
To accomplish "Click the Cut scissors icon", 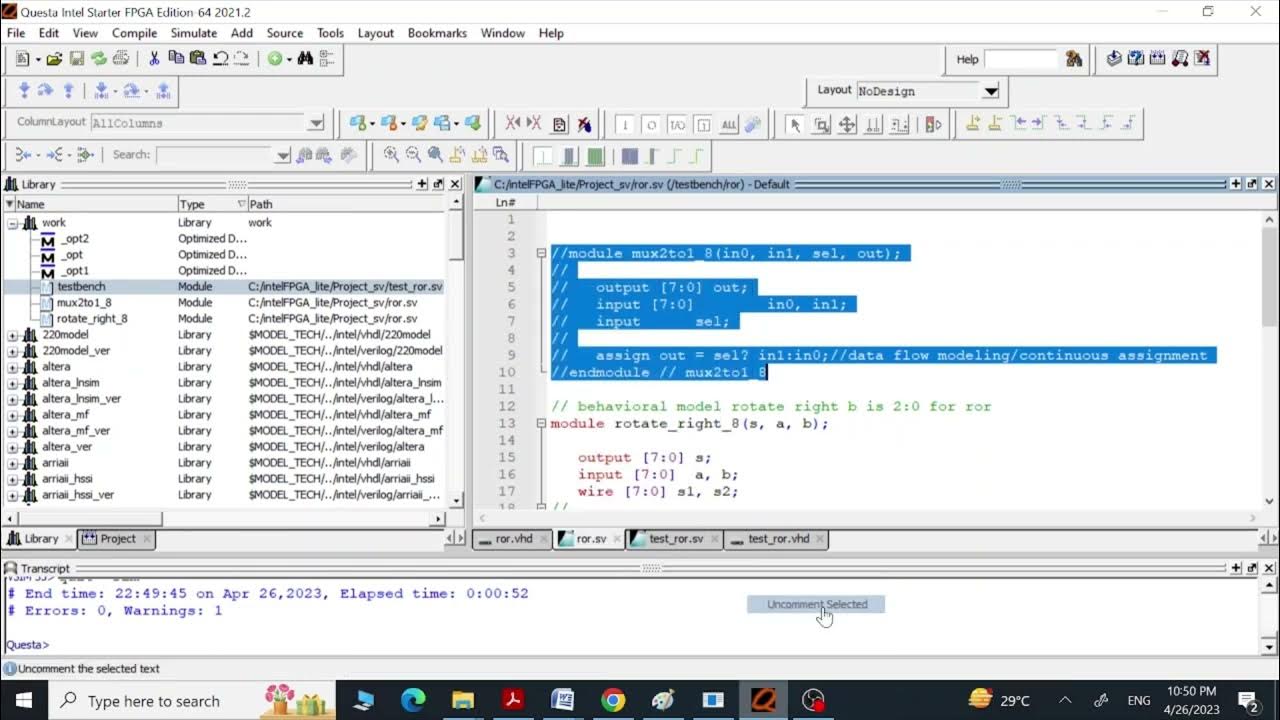I will [x=154, y=59].
